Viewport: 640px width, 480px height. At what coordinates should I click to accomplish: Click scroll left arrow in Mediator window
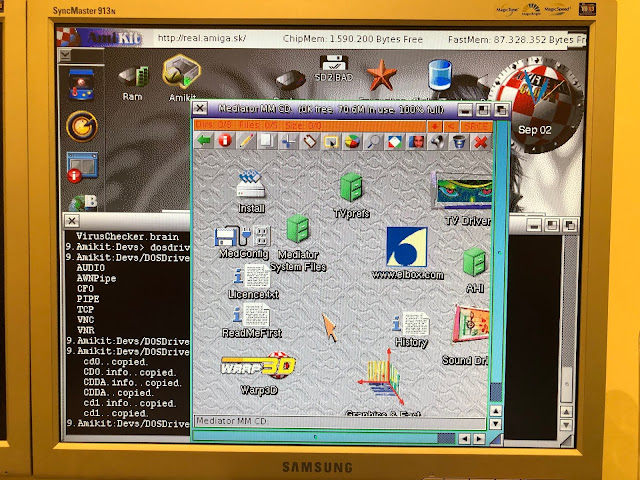tap(464, 439)
